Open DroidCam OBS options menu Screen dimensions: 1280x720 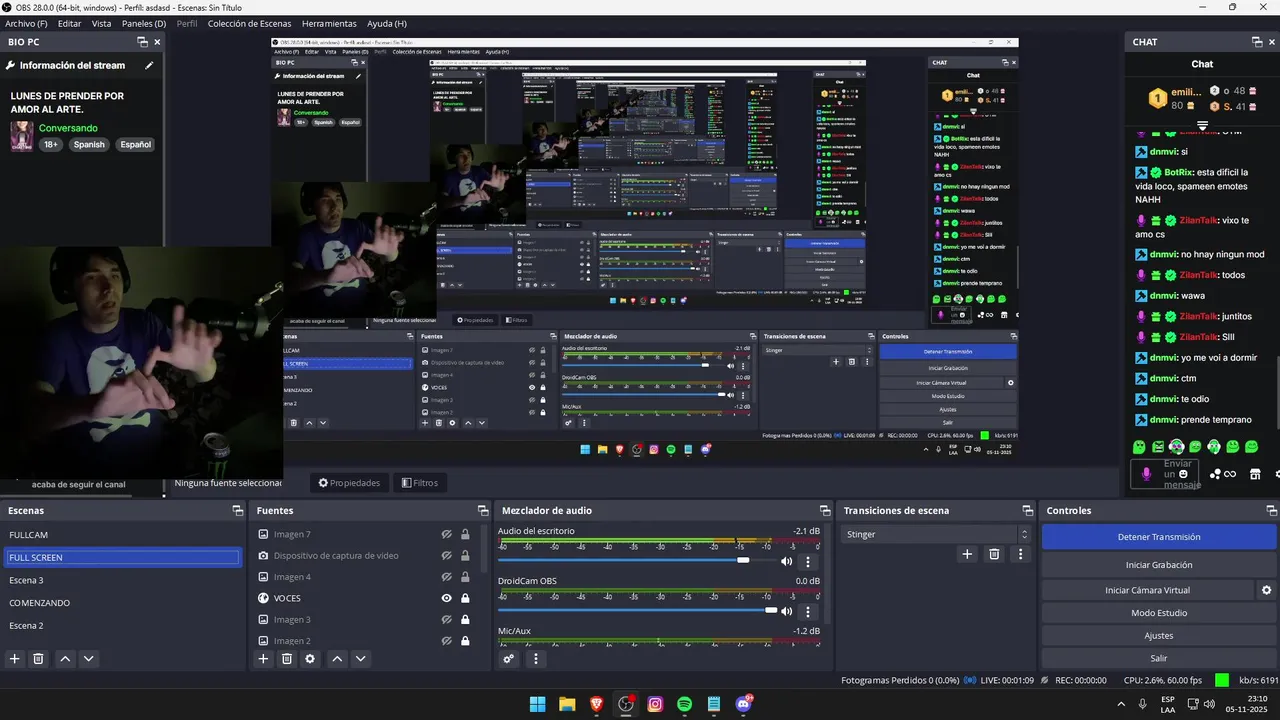click(x=808, y=611)
